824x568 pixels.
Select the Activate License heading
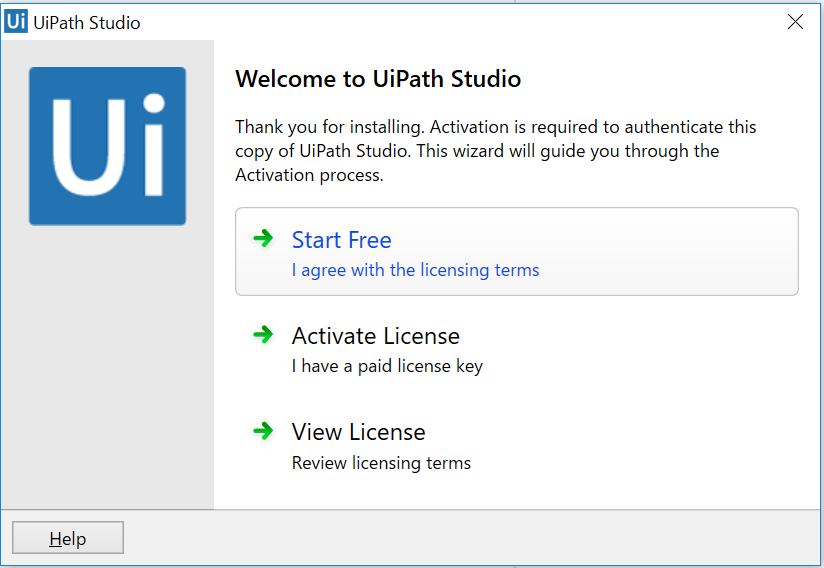[376, 336]
